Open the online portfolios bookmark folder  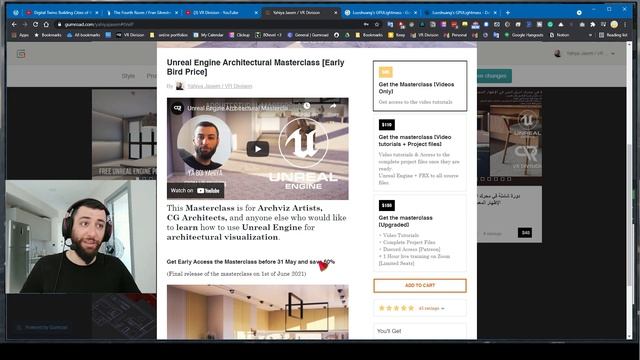(169, 35)
